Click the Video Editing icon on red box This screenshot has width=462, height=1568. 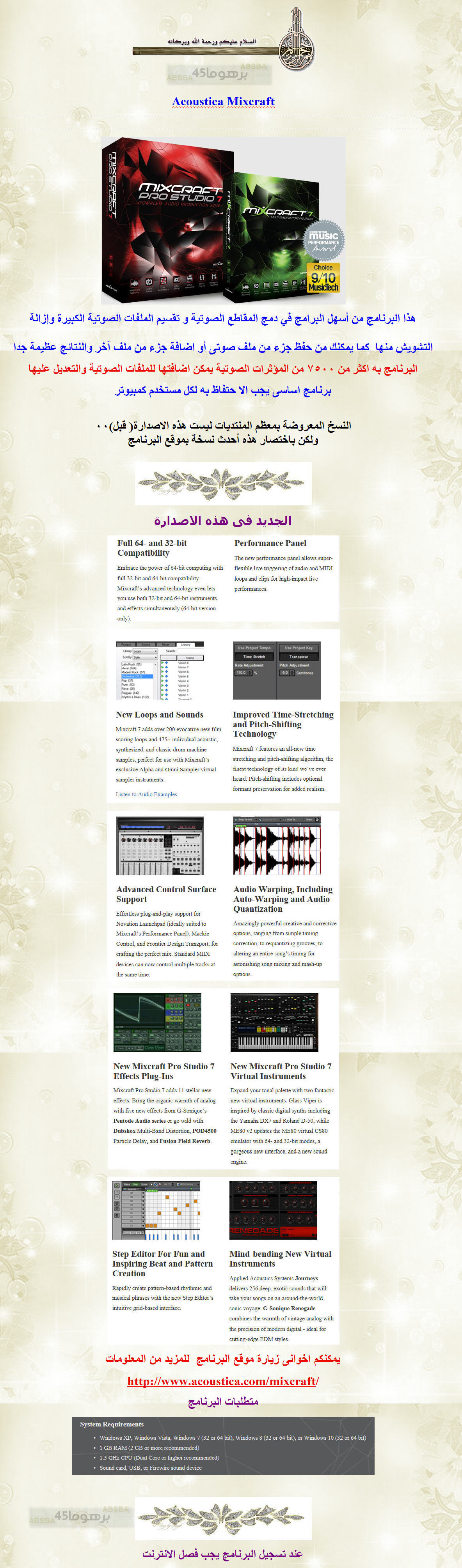176,280
